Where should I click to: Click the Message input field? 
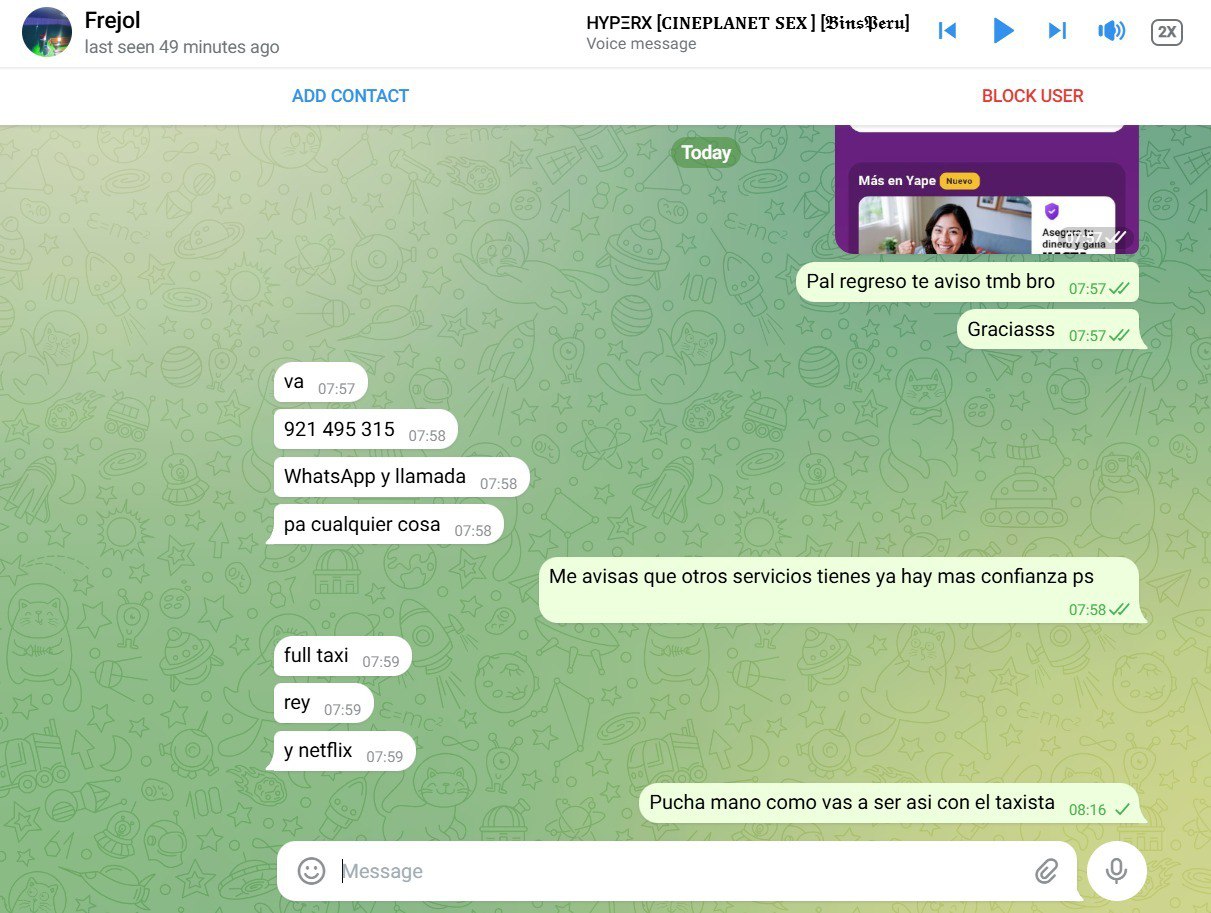pos(680,871)
